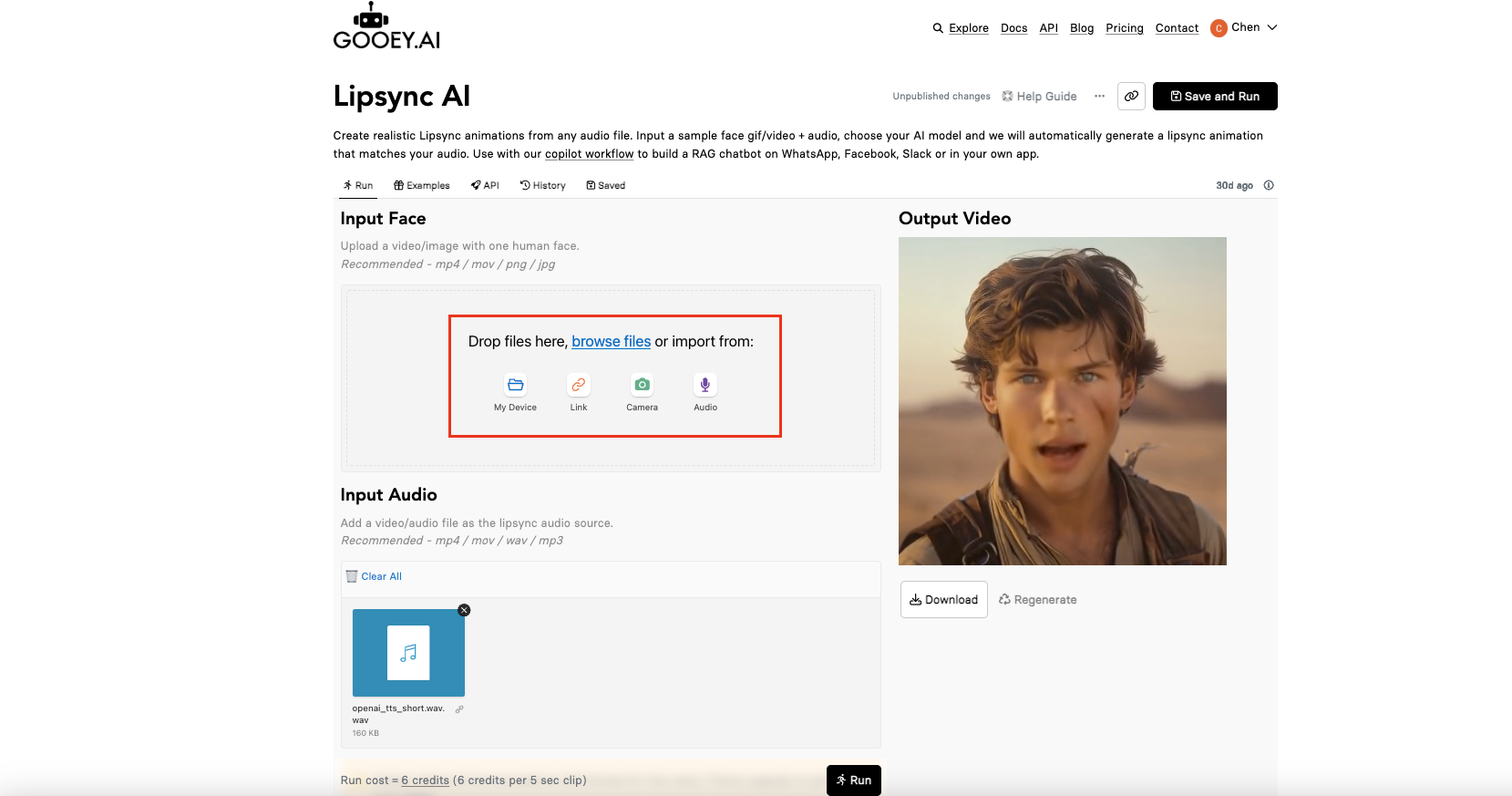Remove openai_tts_short.wav with the X icon
1512x796 pixels.
464,610
